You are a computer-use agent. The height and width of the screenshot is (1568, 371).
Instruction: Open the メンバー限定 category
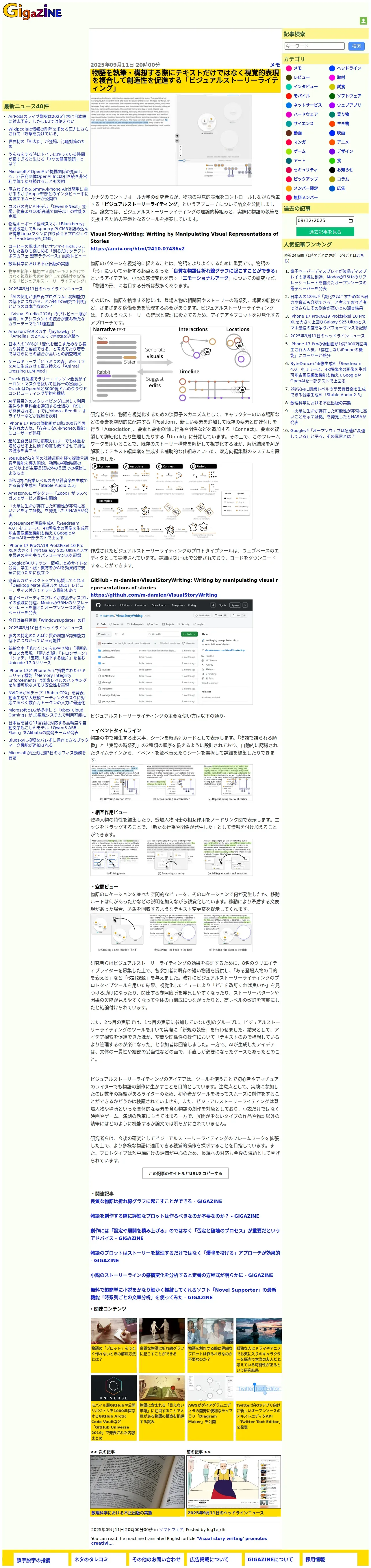(306, 188)
